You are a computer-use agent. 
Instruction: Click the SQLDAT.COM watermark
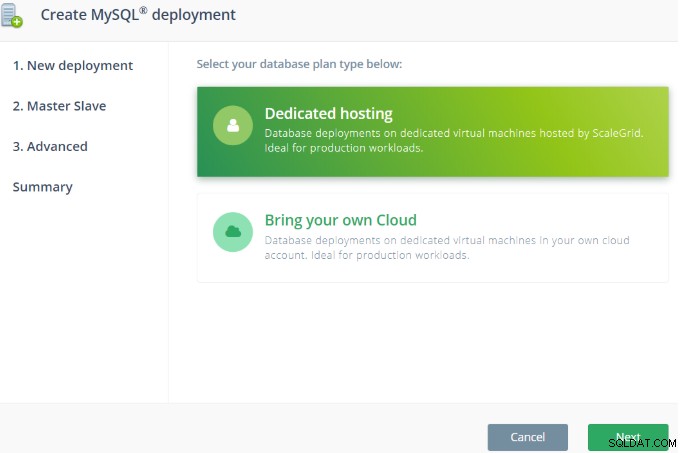(x=641, y=443)
